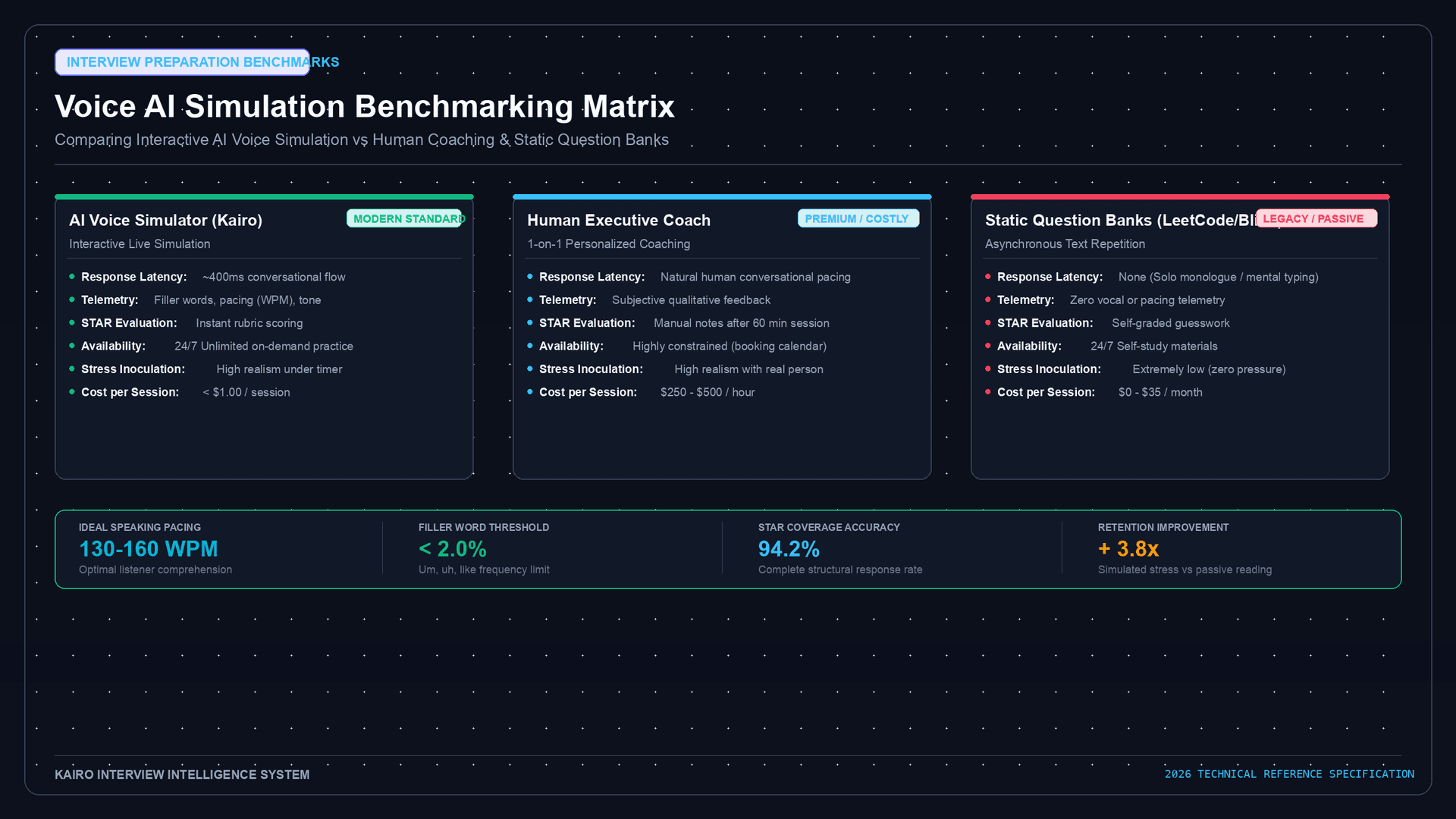1456x819 pixels.
Task: Click the AI Voice Simulator (Kairo) heading
Action: pos(165,220)
